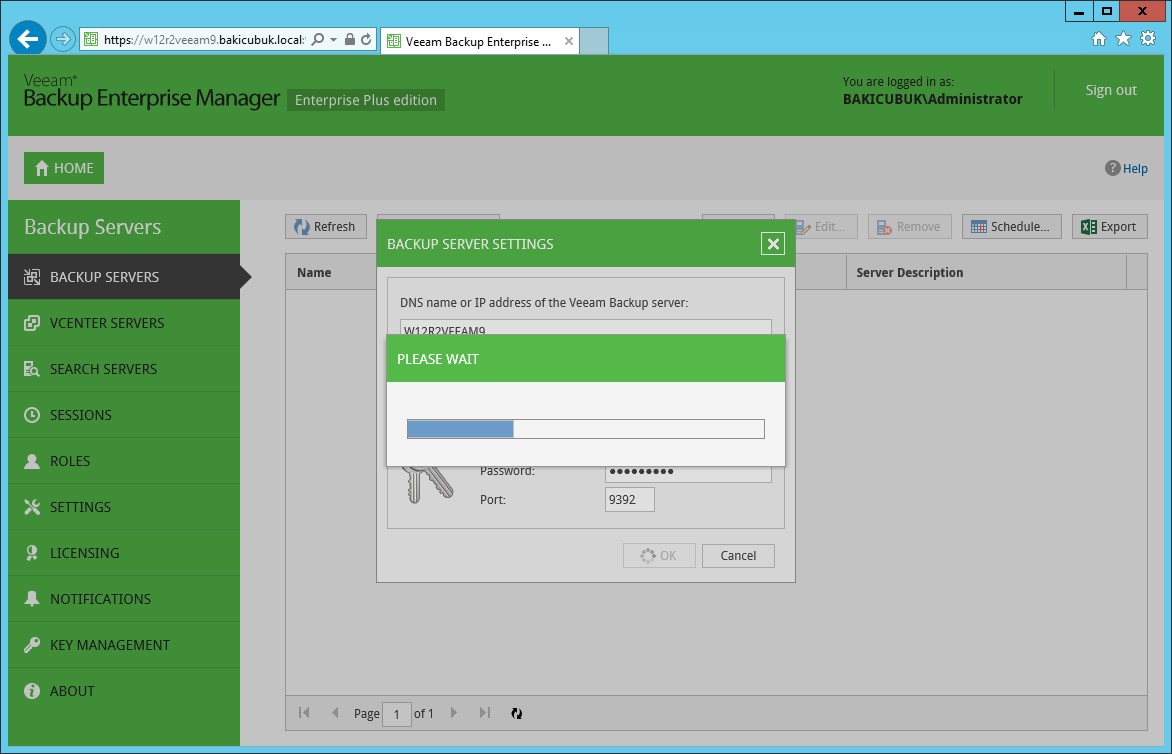The height and width of the screenshot is (754, 1172).
Task: Click the Refresh toolbar button
Action: coord(325,226)
